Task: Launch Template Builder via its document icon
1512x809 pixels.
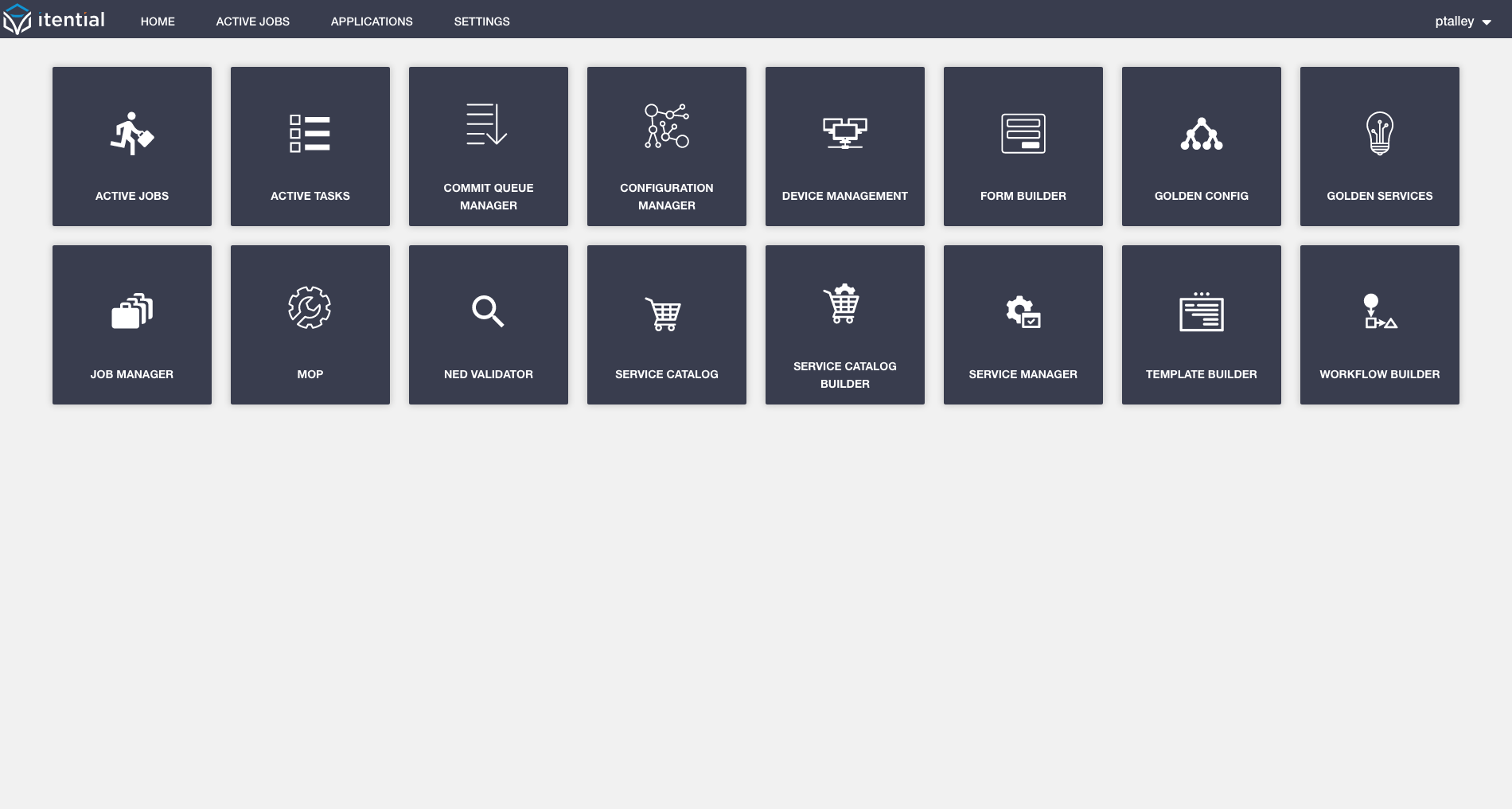Action: coord(1202,311)
